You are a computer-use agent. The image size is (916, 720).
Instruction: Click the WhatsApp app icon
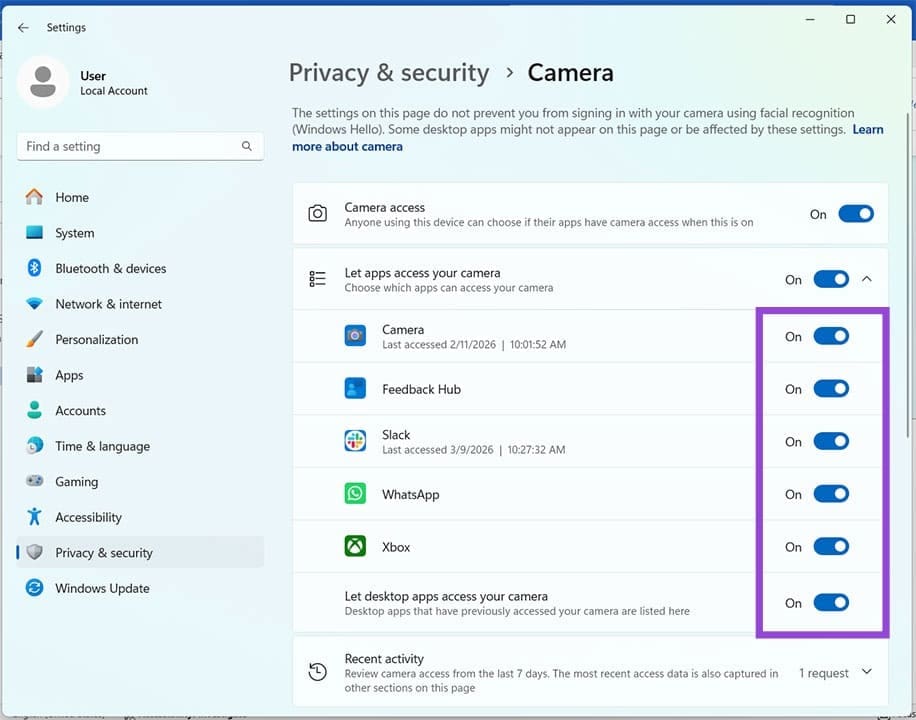(x=355, y=493)
